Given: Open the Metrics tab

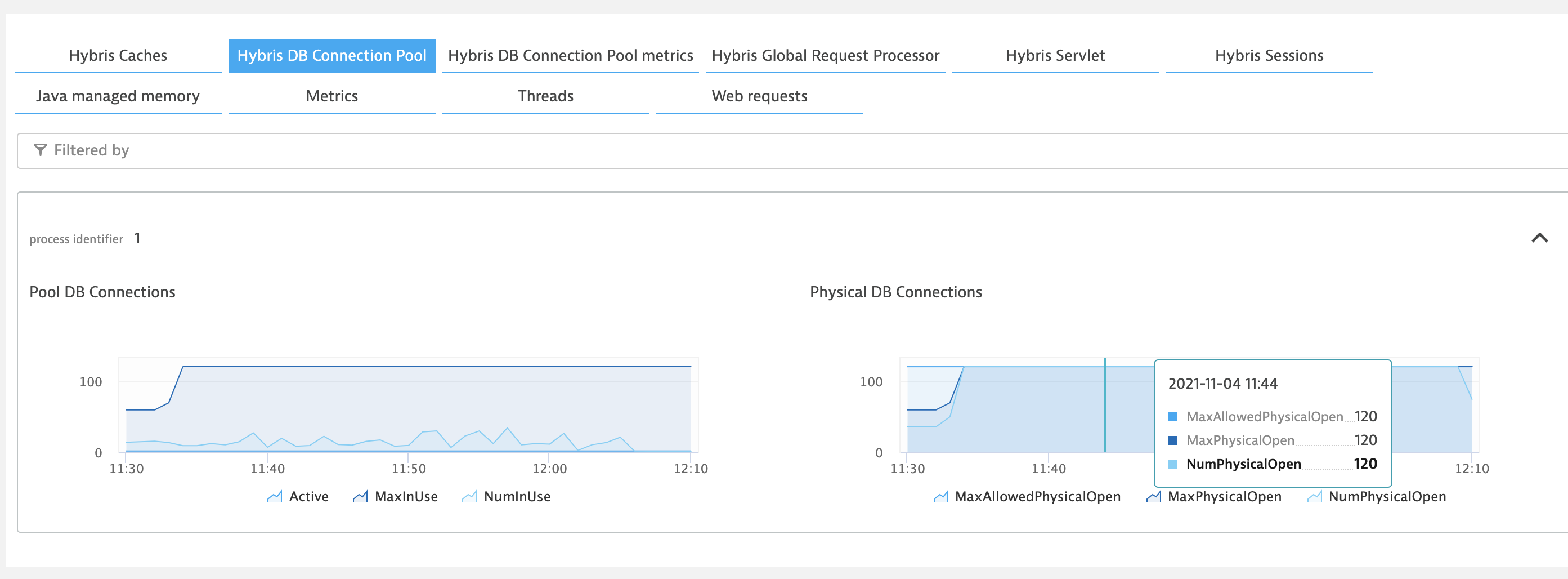Looking at the screenshot, I should (331, 96).
